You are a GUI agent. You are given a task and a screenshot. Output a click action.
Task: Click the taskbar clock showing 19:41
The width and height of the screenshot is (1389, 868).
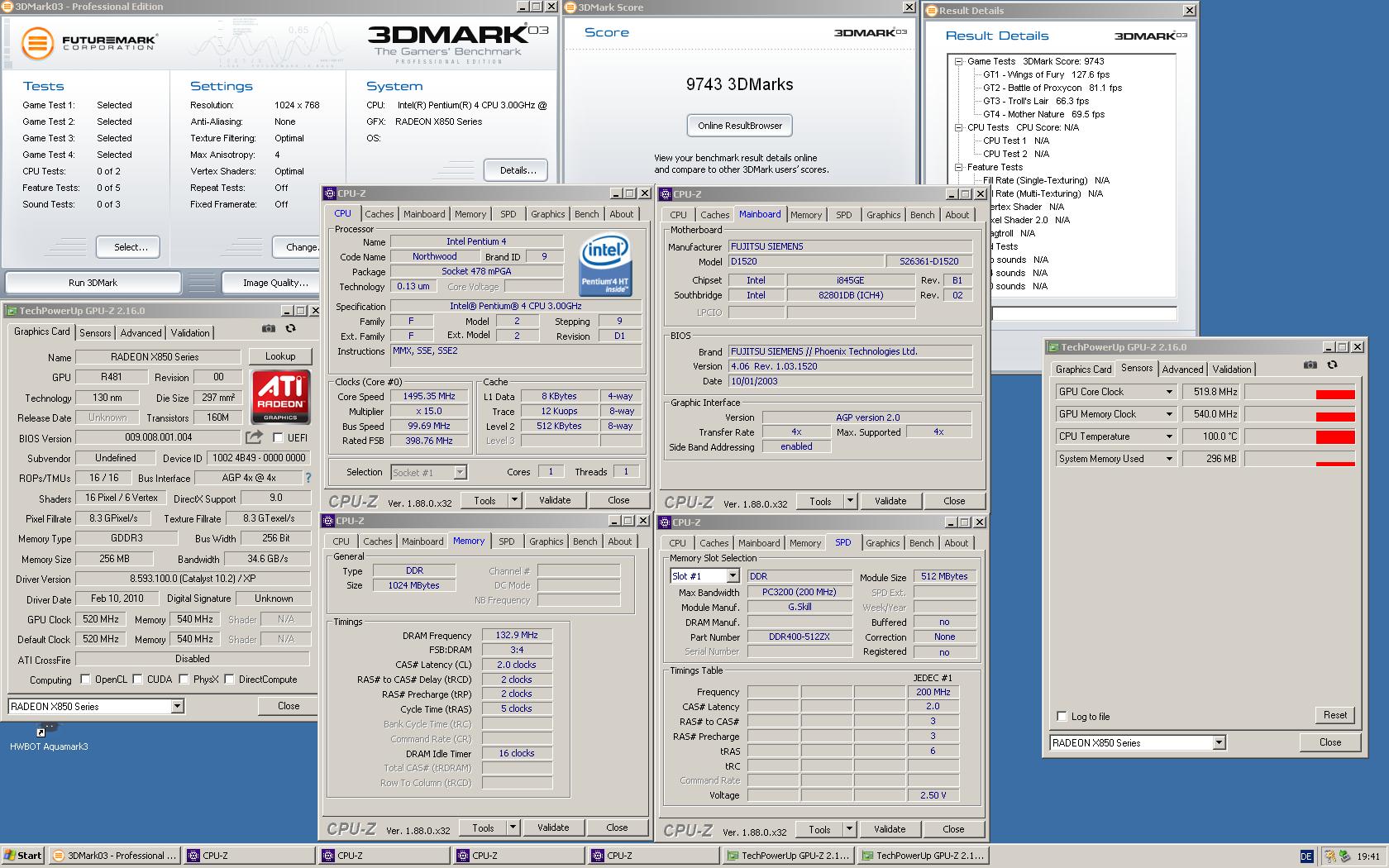click(1368, 856)
